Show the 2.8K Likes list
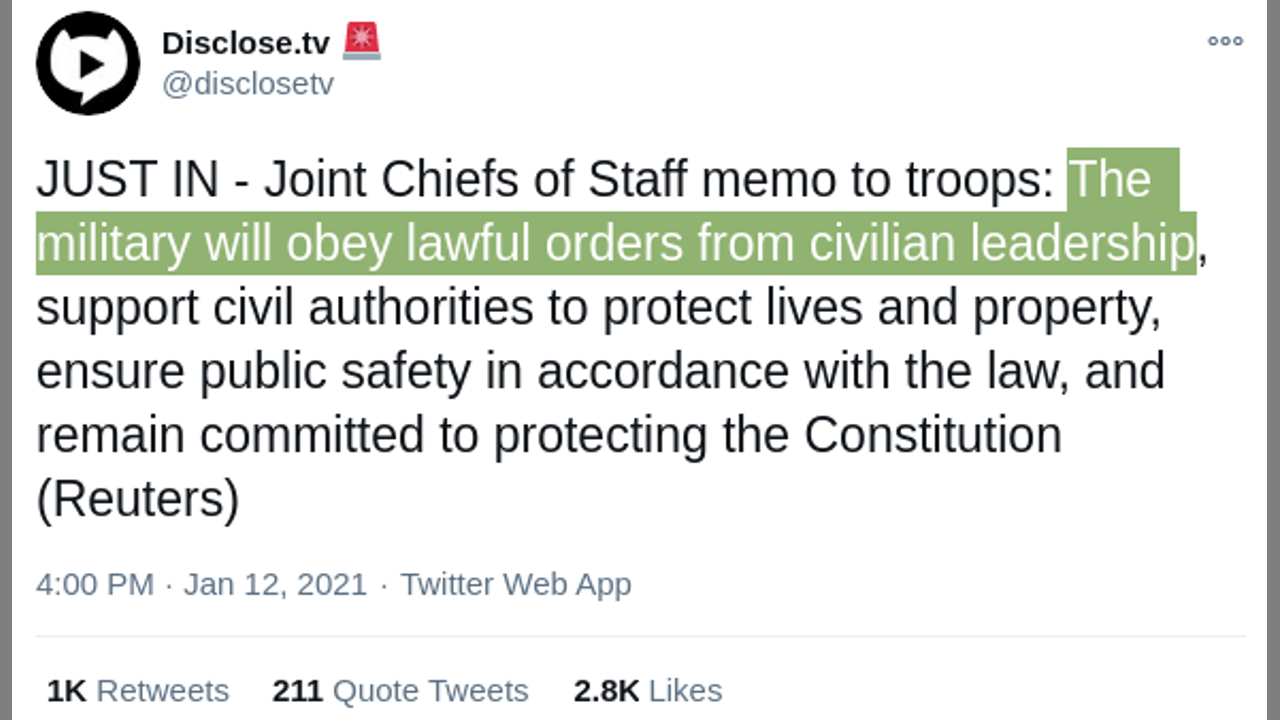 point(647,690)
